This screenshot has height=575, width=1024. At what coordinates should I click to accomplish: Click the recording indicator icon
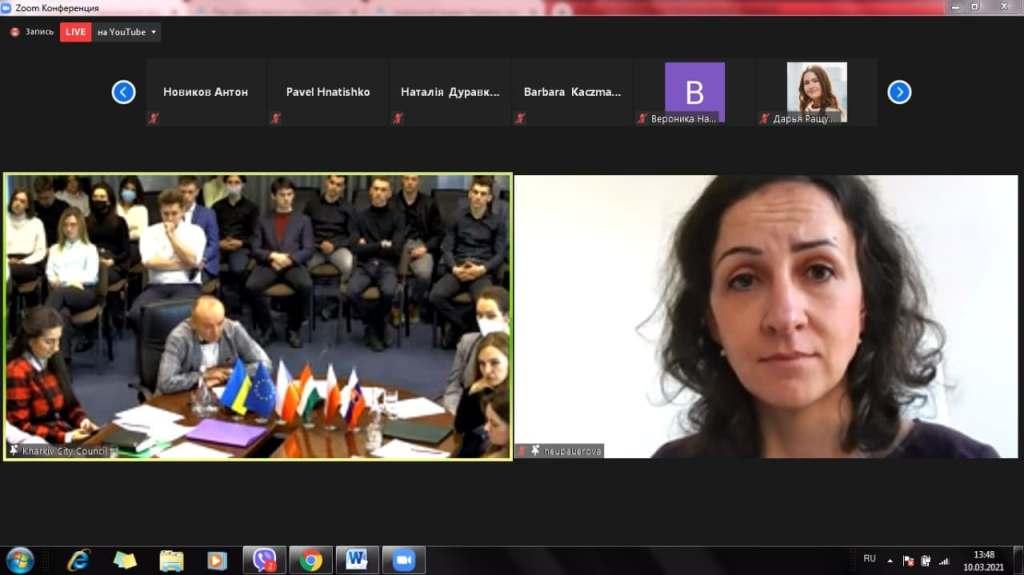click(15, 32)
